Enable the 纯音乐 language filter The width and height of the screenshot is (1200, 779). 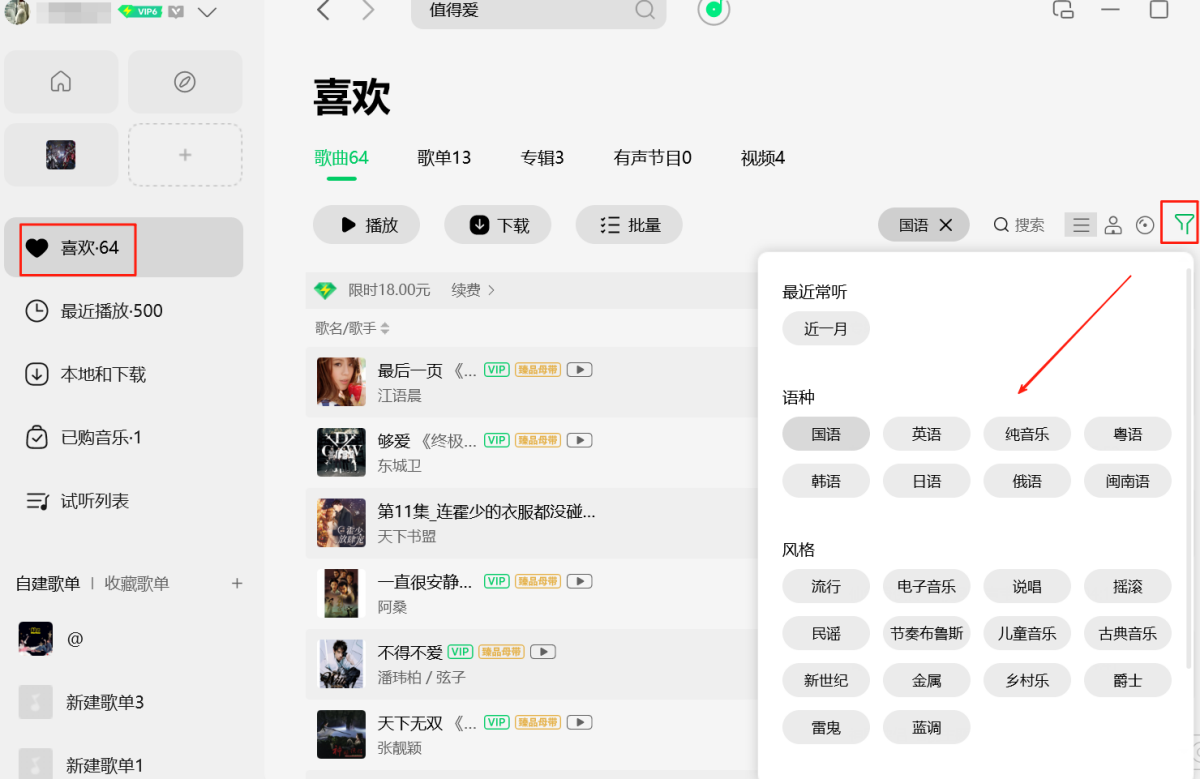click(1027, 433)
